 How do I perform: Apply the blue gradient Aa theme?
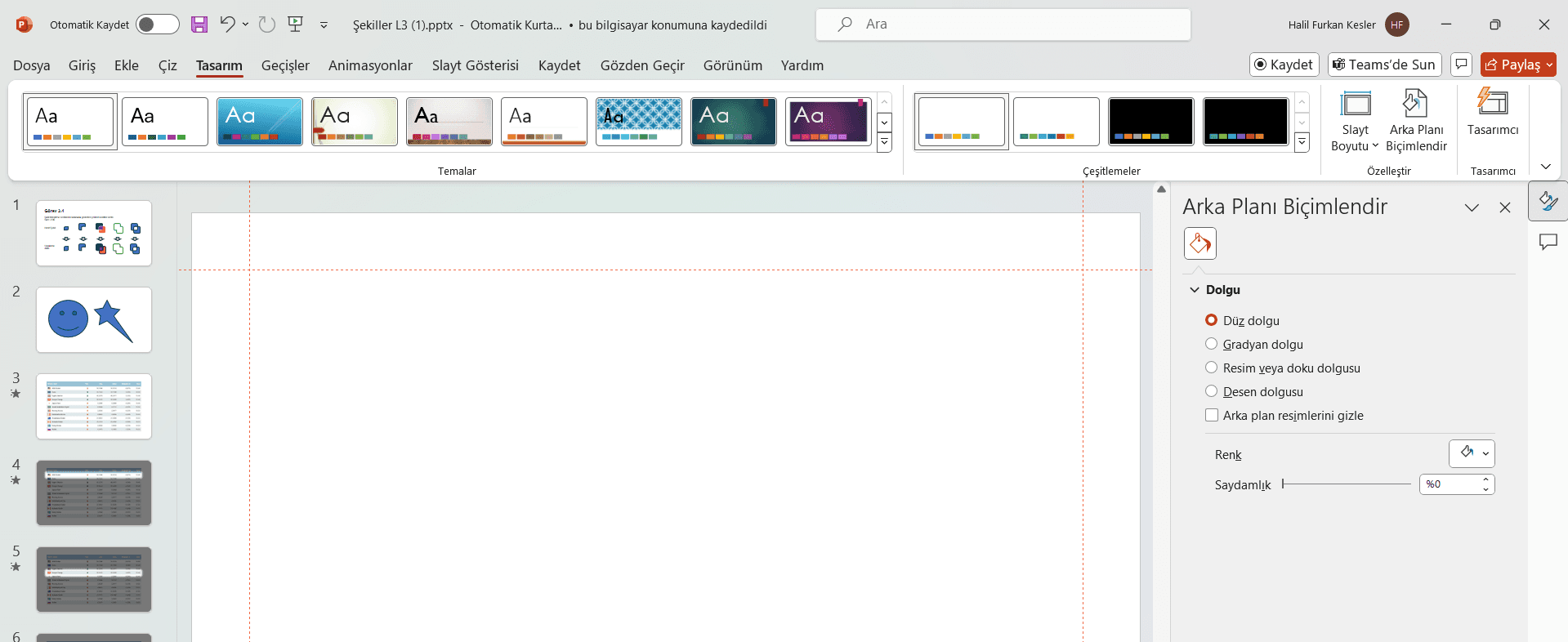260,122
